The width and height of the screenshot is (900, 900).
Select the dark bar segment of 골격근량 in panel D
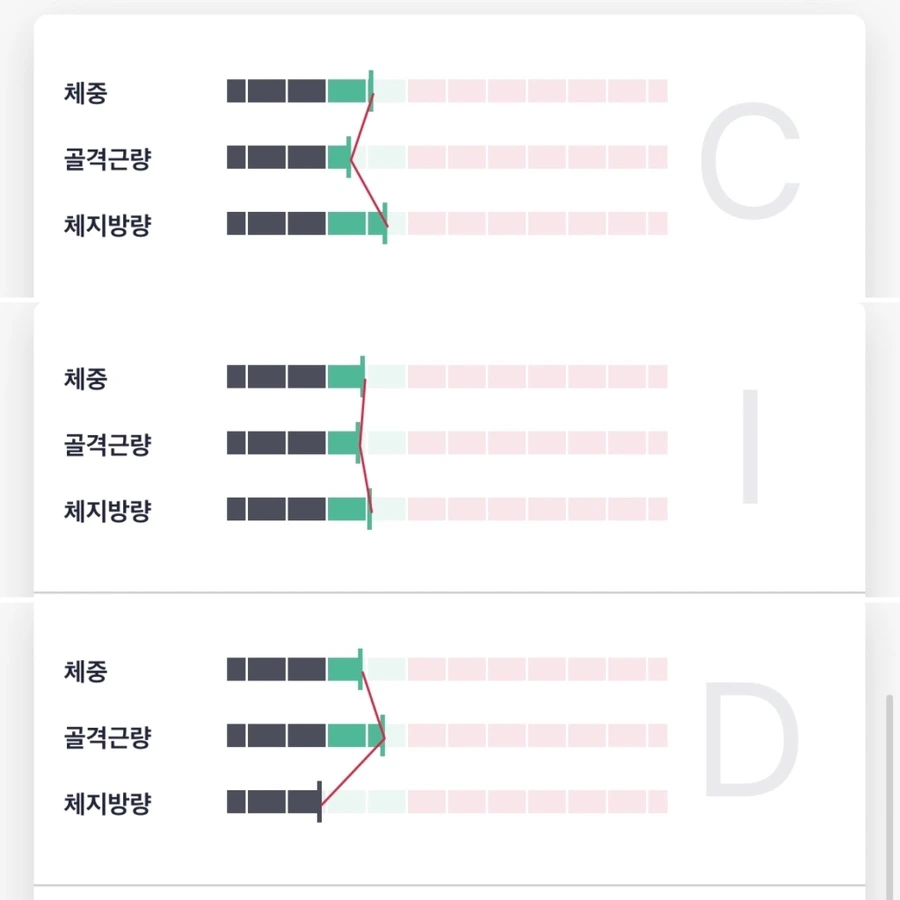pyautogui.click(x=275, y=737)
